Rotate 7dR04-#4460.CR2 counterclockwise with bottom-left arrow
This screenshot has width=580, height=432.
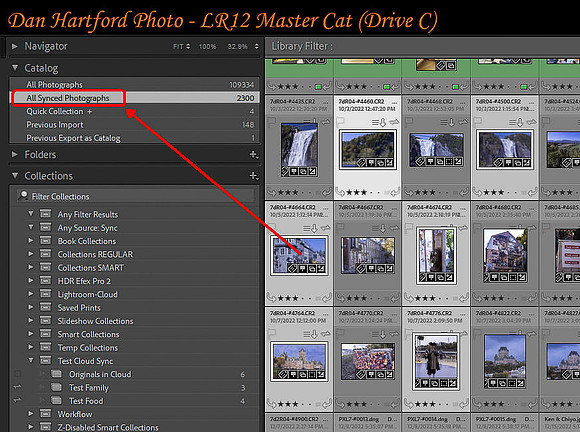(341, 192)
